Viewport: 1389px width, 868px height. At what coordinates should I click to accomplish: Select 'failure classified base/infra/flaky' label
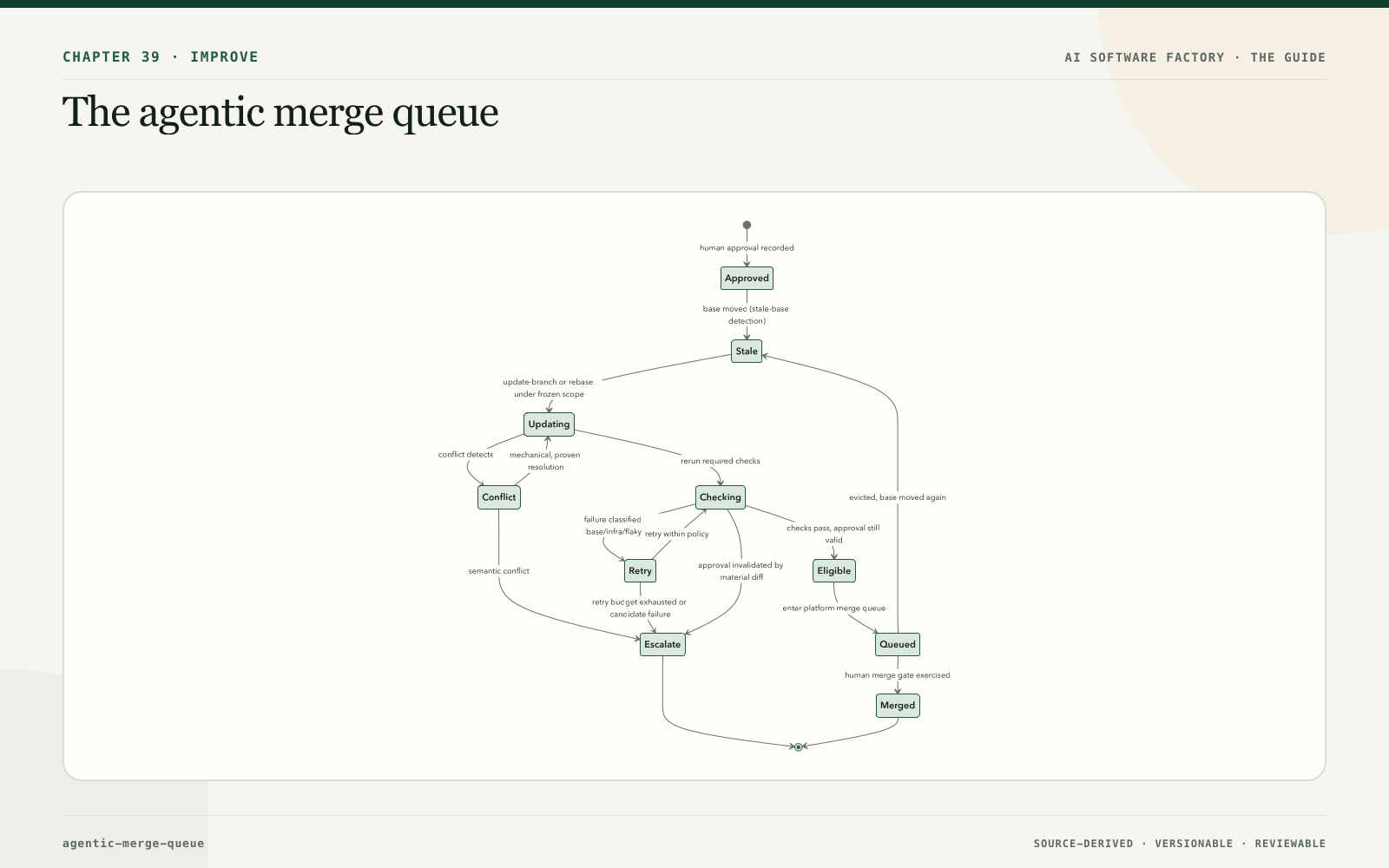pos(613,526)
